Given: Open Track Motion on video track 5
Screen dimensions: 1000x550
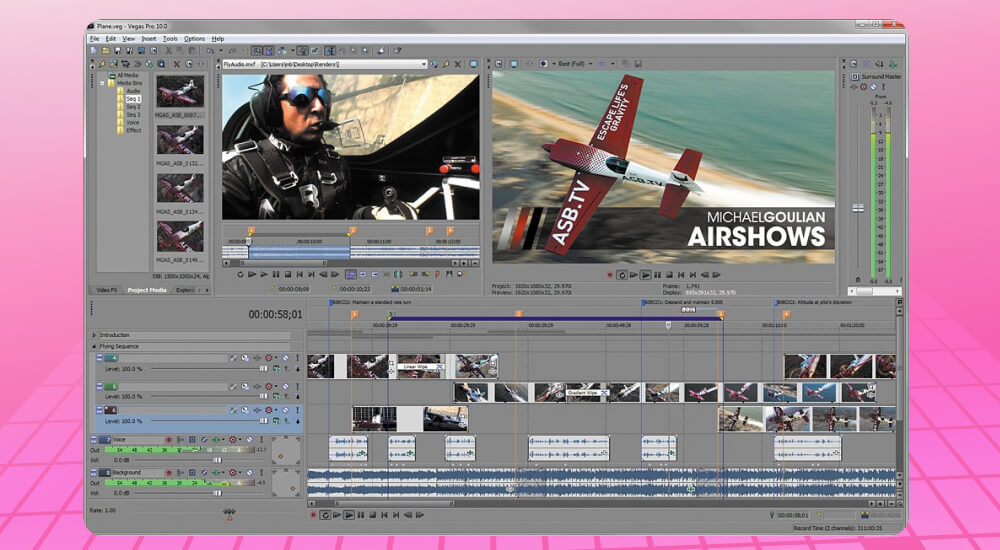Looking at the screenshot, I should click(x=246, y=387).
